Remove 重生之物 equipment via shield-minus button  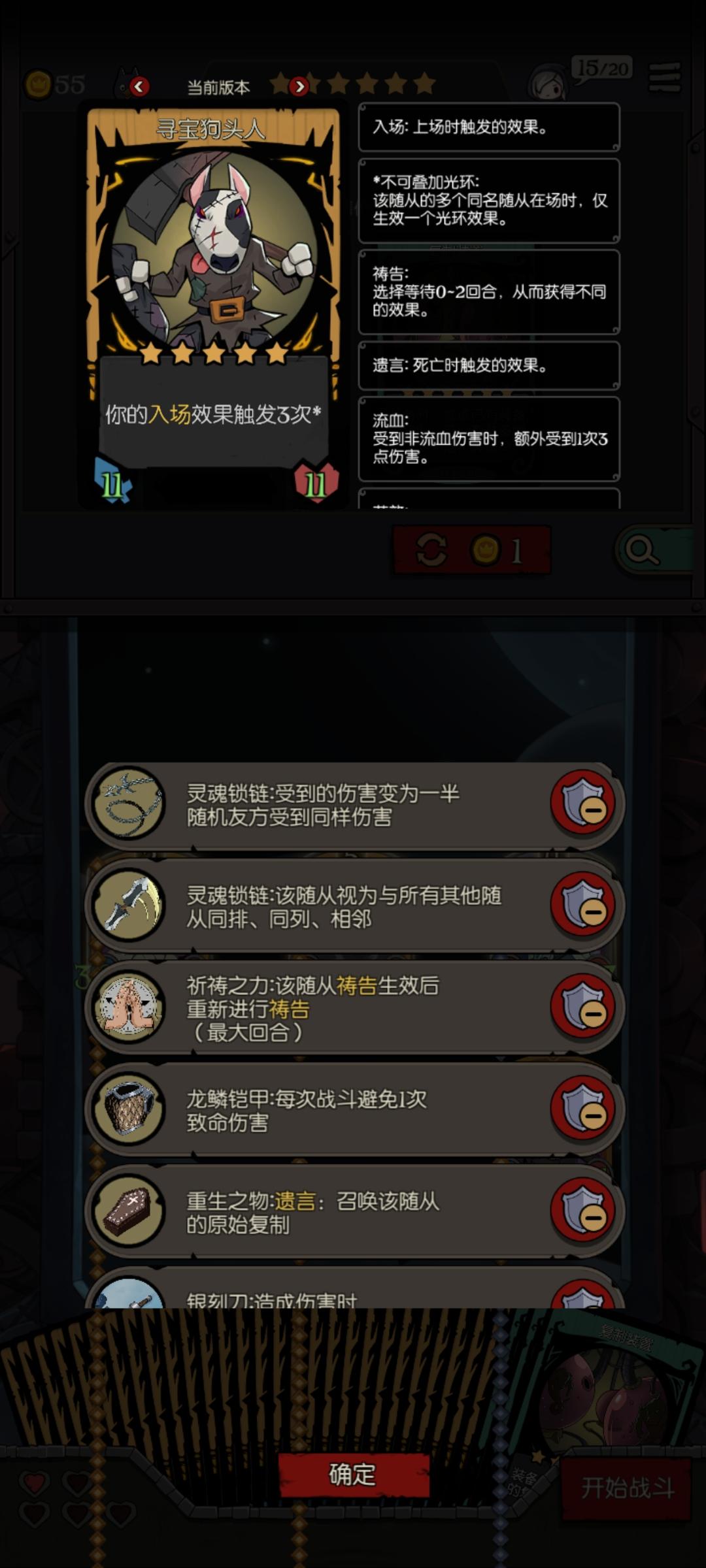(584, 1210)
